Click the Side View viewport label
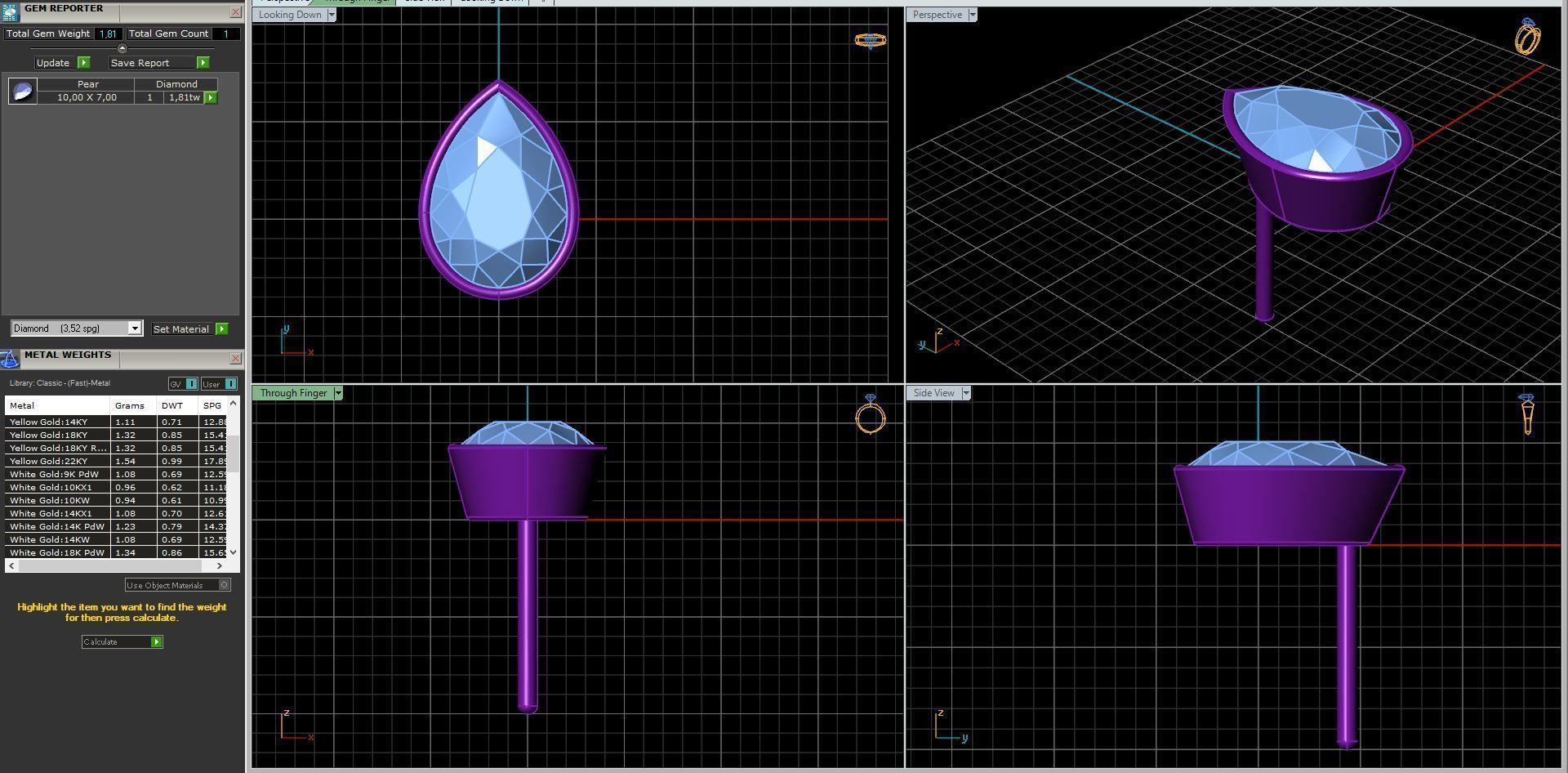This screenshot has width=1568, height=773. [x=933, y=393]
